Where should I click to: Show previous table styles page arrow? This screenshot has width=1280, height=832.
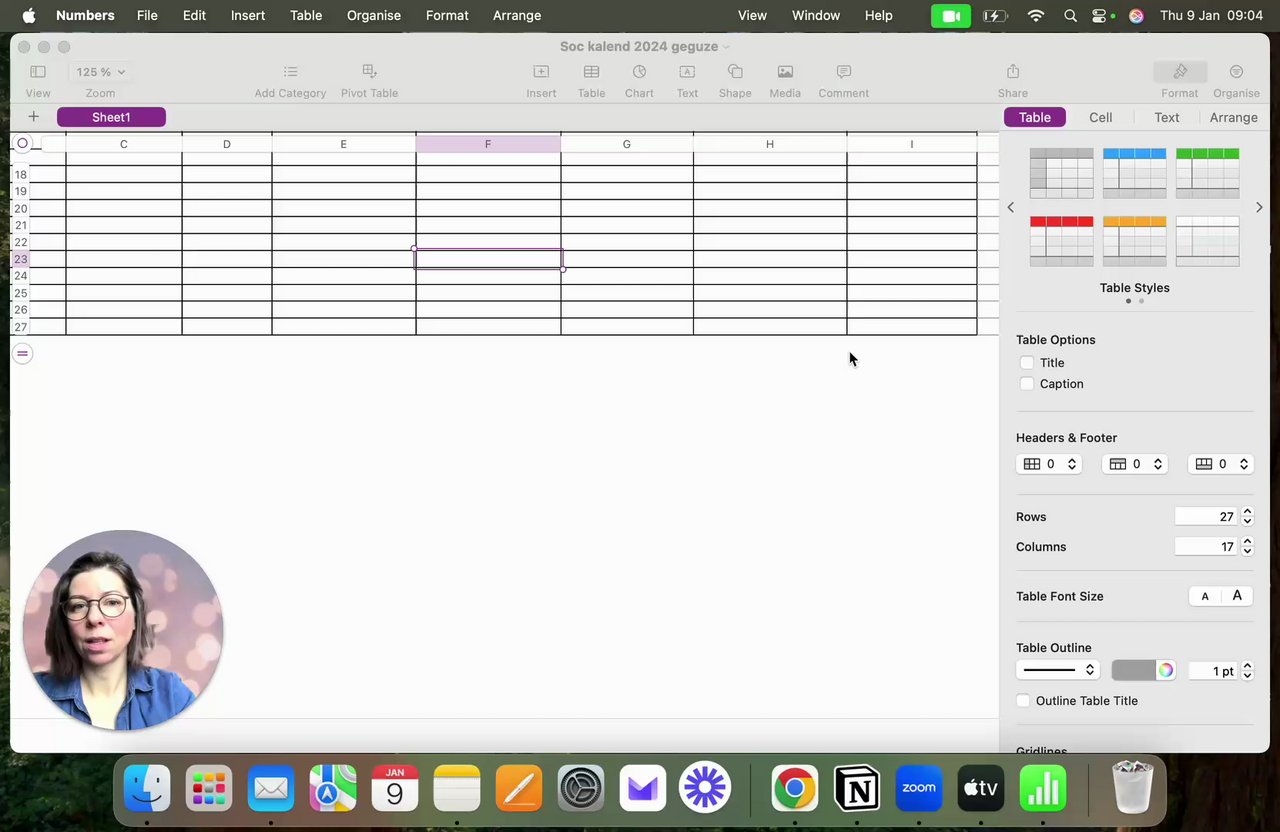(x=1010, y=208)
